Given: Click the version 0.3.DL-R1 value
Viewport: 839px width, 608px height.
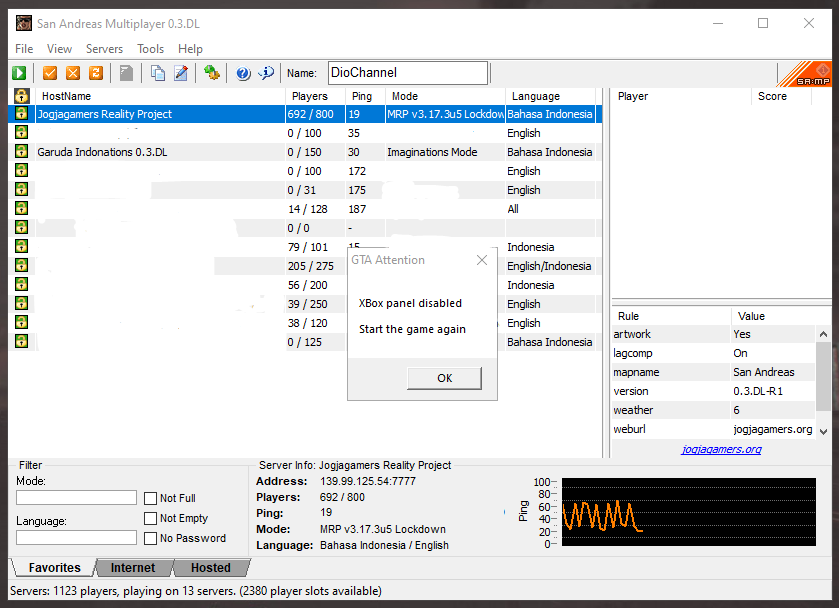Looking at the screenshot, I should tap(758, 391).
